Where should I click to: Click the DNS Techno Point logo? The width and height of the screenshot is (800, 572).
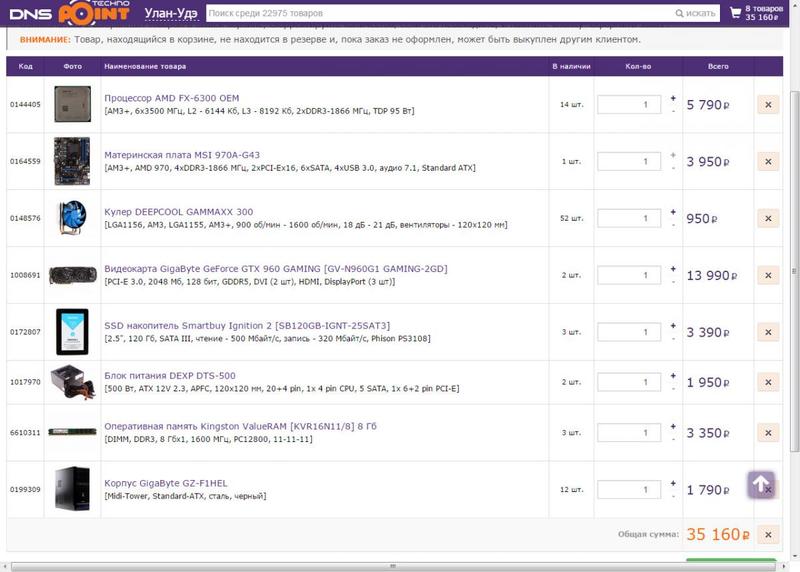66,14
